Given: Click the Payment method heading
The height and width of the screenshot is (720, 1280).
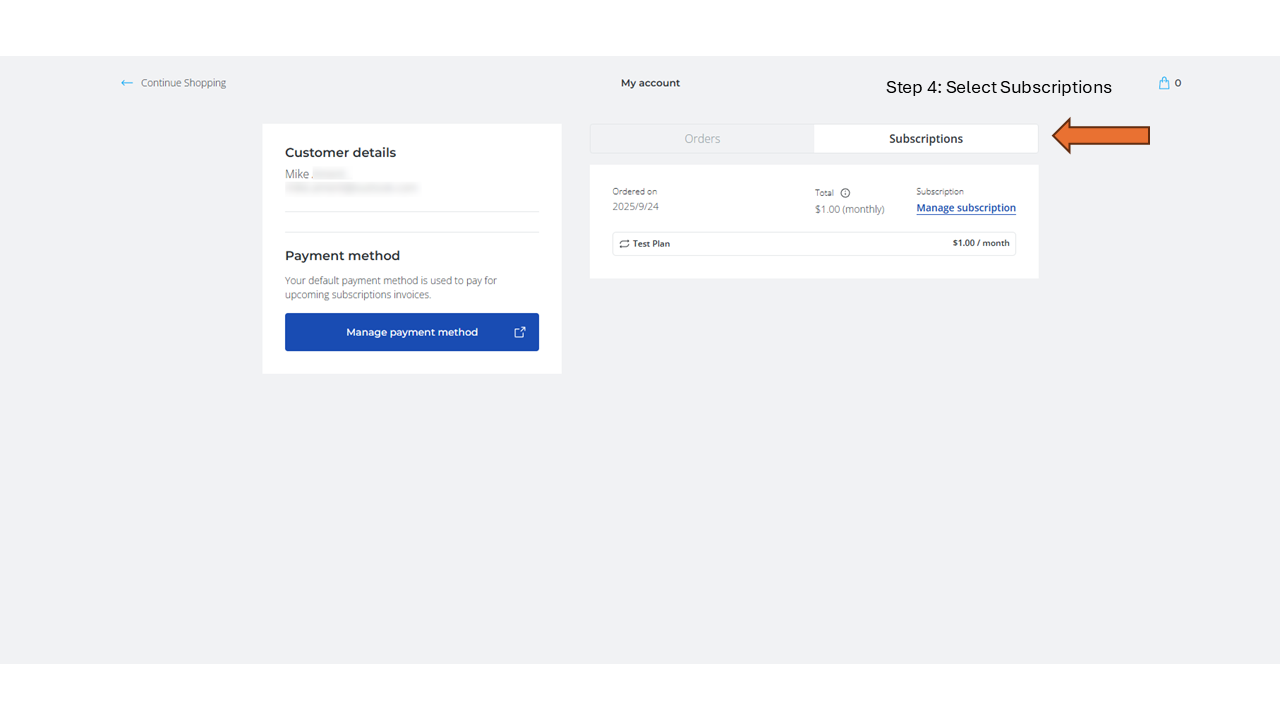Looking at the screenshot, I should 342,256.
